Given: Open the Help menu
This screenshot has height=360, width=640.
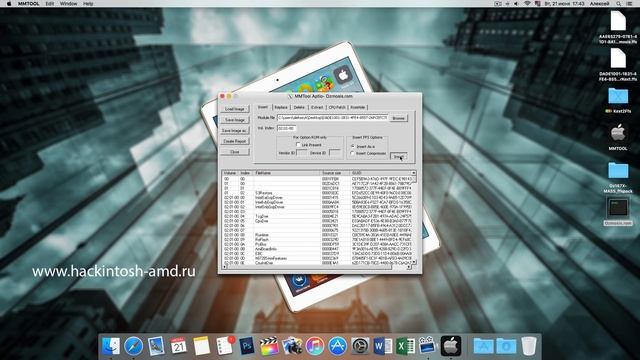Looking at the screenshot, I should pyautogui.click(x=88, y=4).
